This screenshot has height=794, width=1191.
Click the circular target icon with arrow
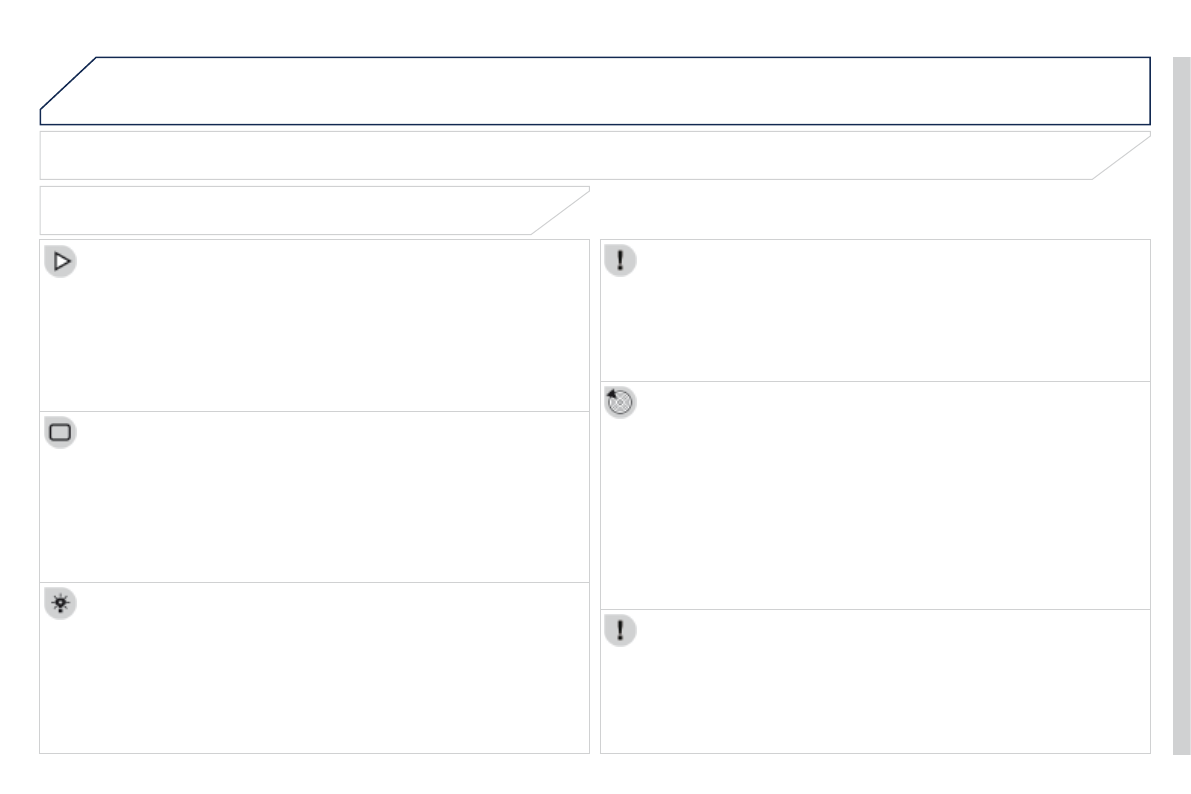point(620,403)
